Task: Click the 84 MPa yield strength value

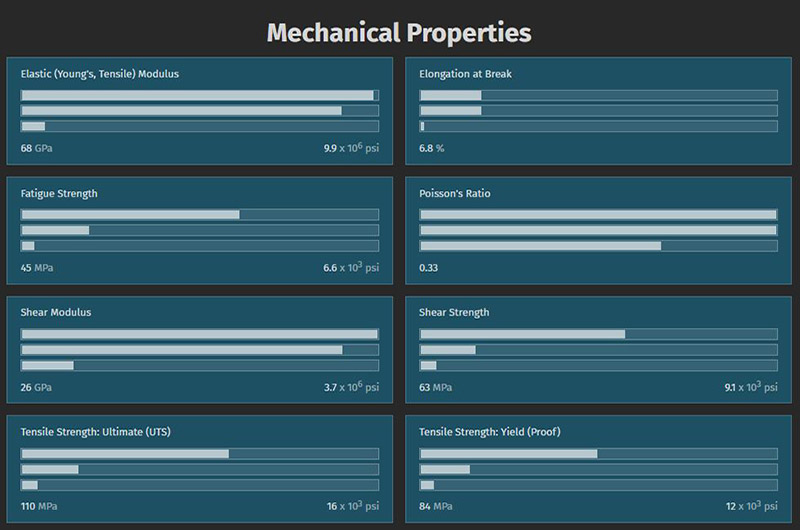Action: click(x=436, y=507)
